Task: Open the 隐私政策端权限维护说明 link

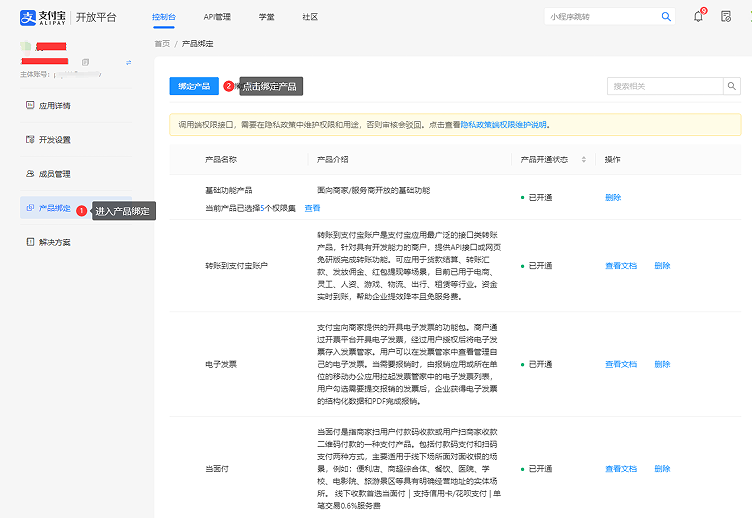Action: (x=503, y=125)
